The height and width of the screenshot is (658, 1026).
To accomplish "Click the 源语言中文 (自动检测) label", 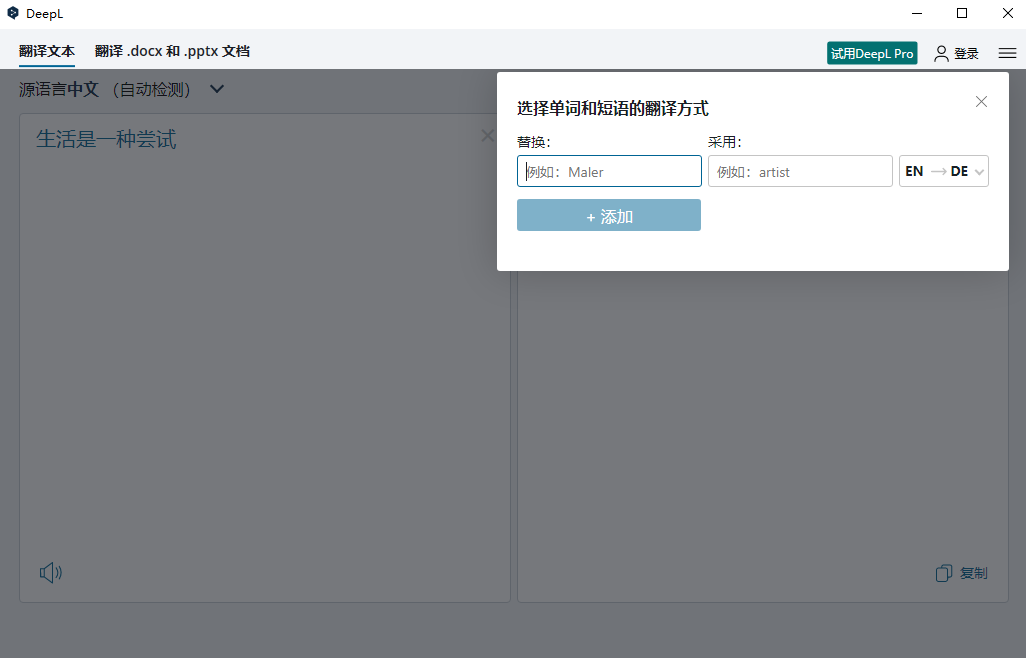I will pos(105,89).
